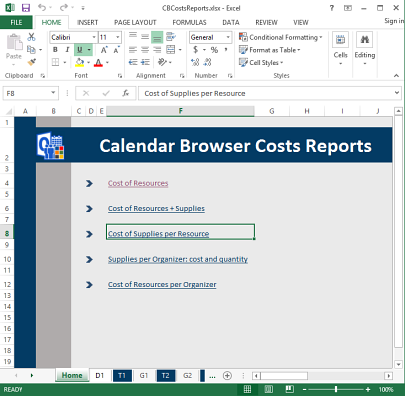The height and width of the screenshot is (396, 405).
Task: Expand the Conditional Formatting menu
Action: click(x=281, y=37)
